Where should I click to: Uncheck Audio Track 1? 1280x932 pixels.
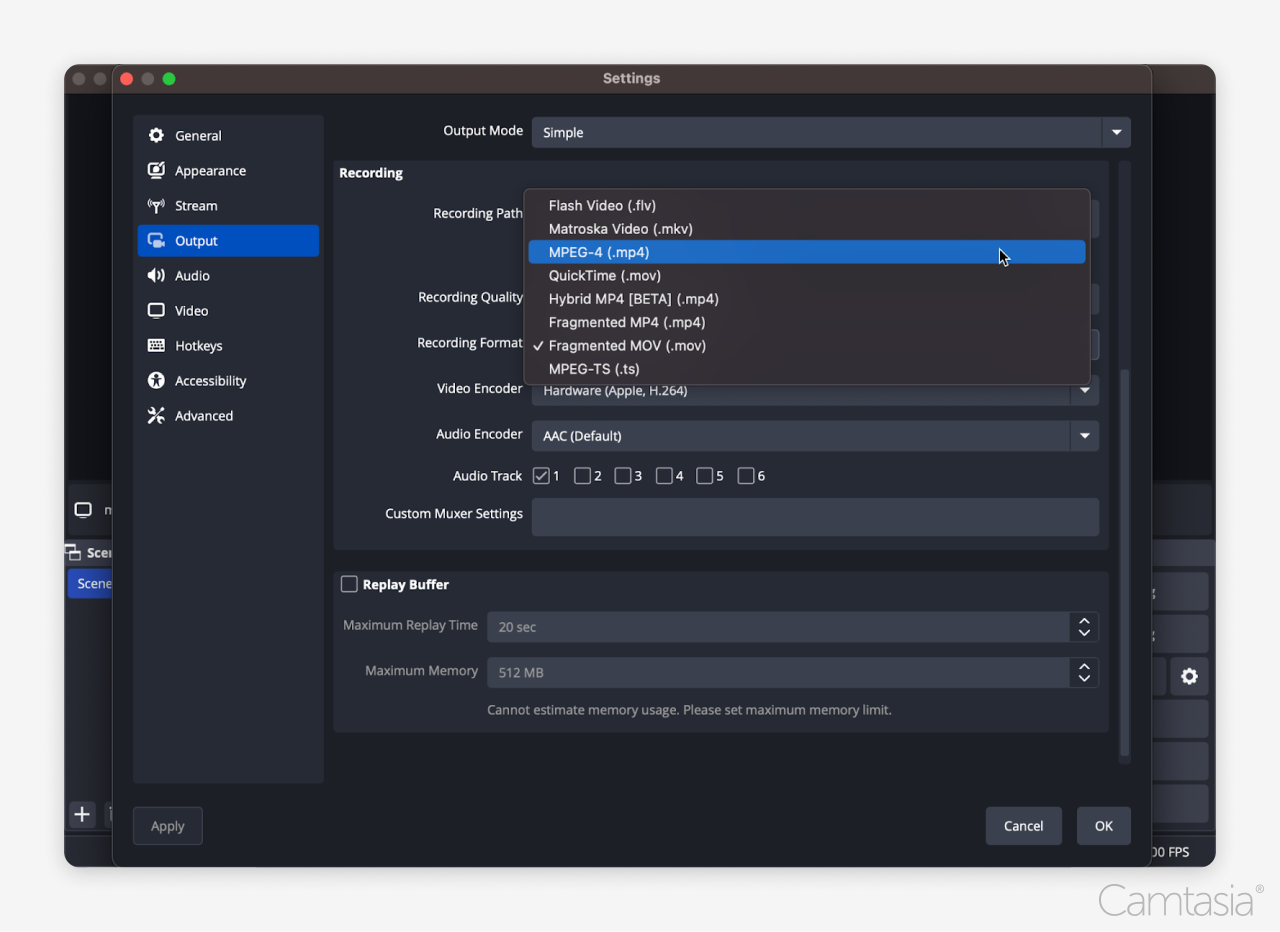point(543,475)
